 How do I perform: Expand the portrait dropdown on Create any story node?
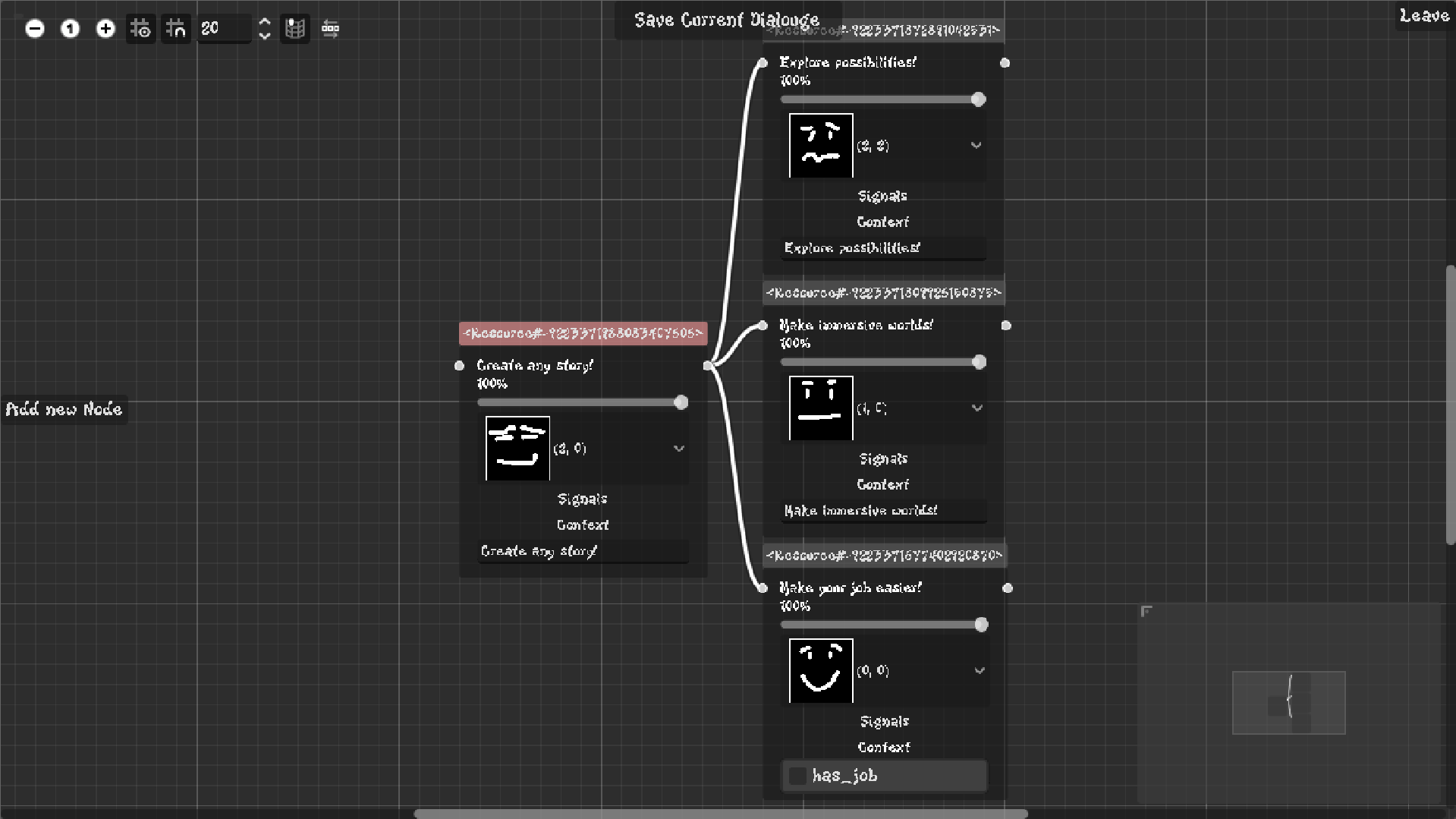tap(679, 449)
